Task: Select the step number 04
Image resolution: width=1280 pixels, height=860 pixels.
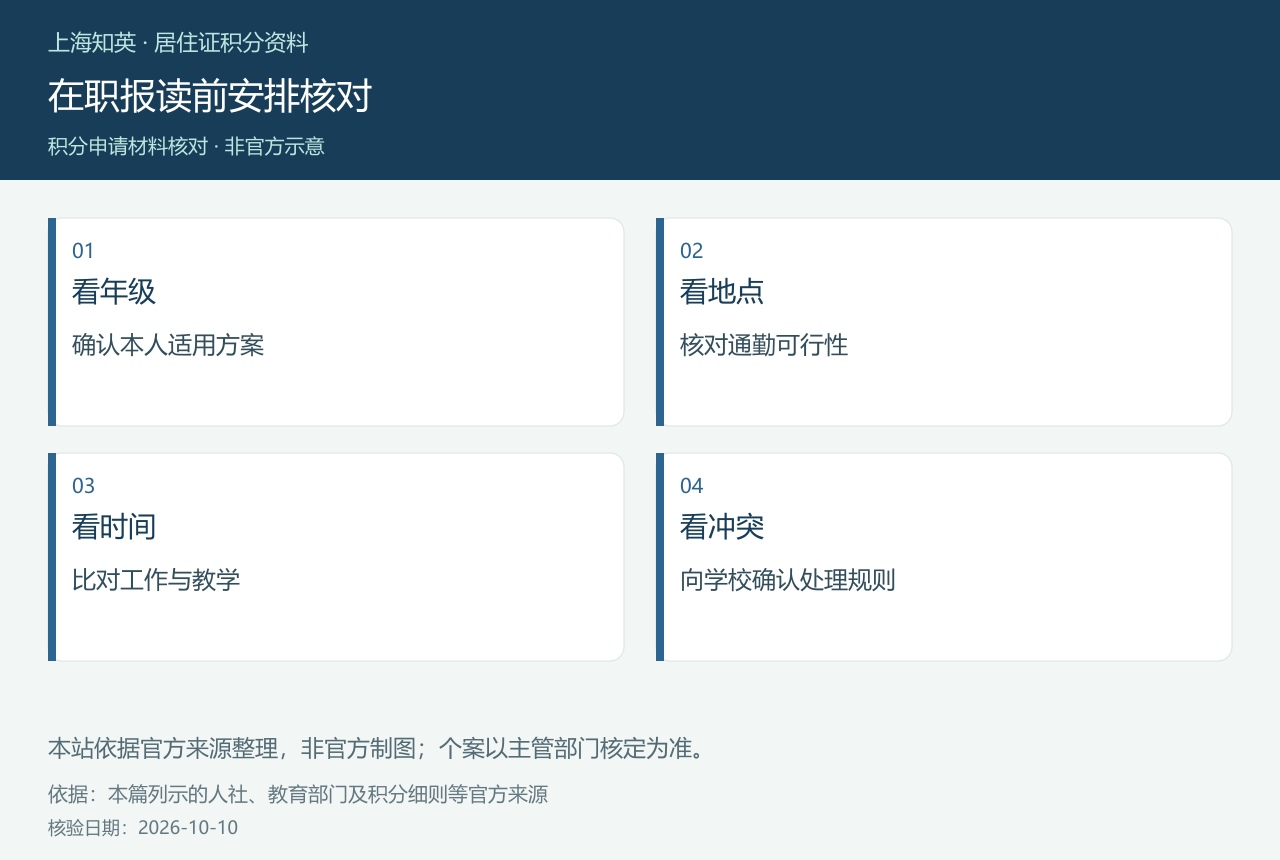Action: [x=692, y=486]
